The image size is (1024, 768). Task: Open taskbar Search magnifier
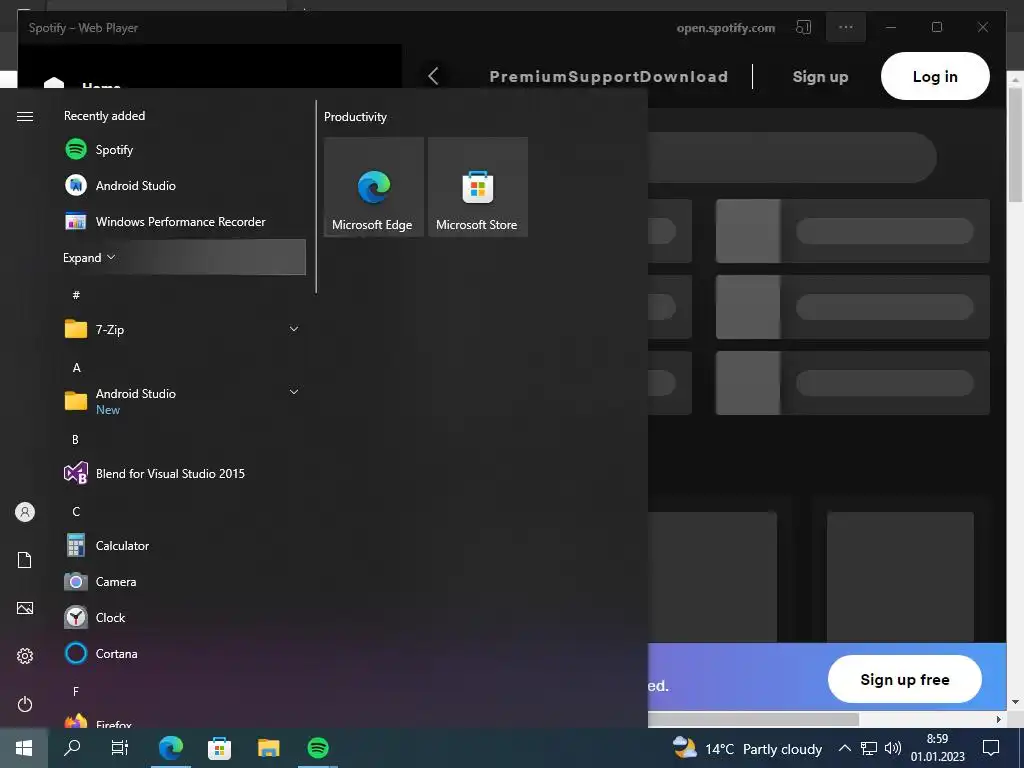click(72, 748)
